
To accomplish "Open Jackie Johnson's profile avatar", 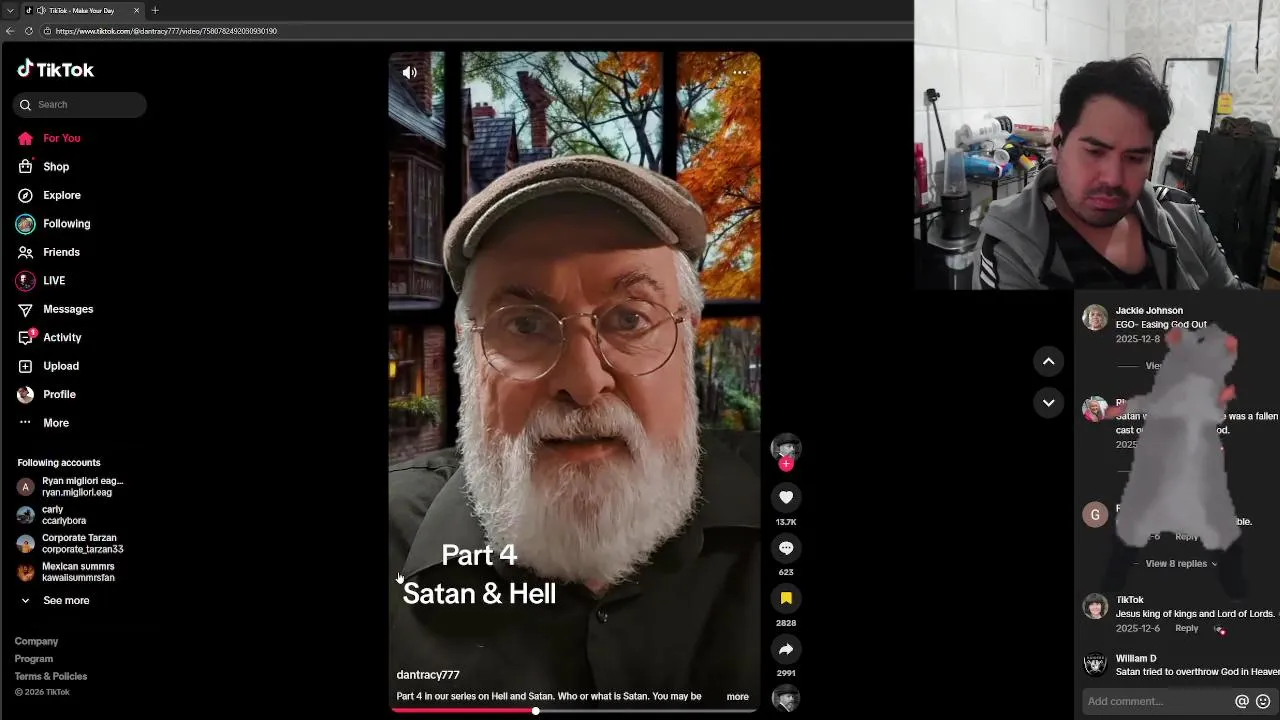I will (1095, 317).
